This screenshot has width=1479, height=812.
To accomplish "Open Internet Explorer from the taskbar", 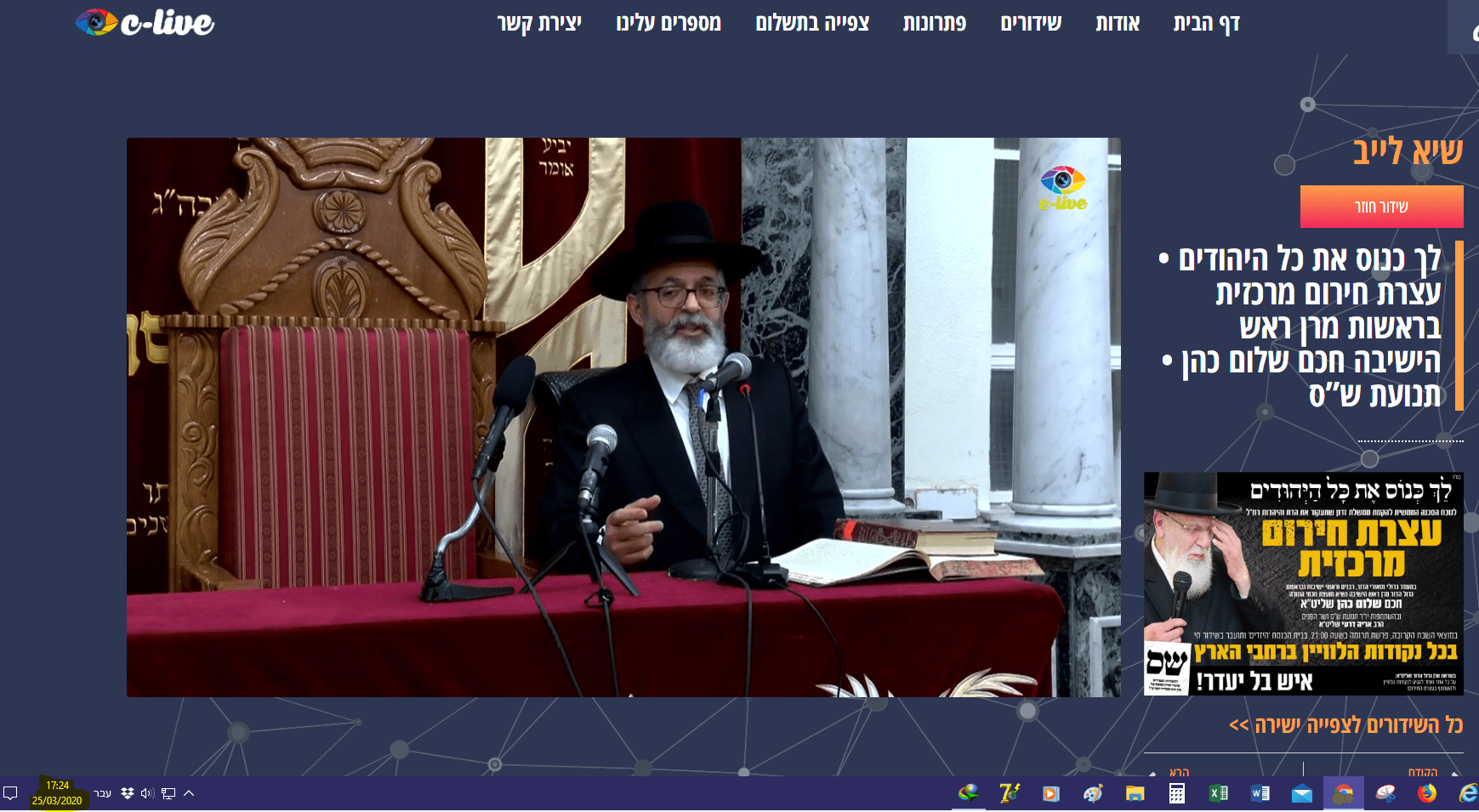I will pos(1468,793).
